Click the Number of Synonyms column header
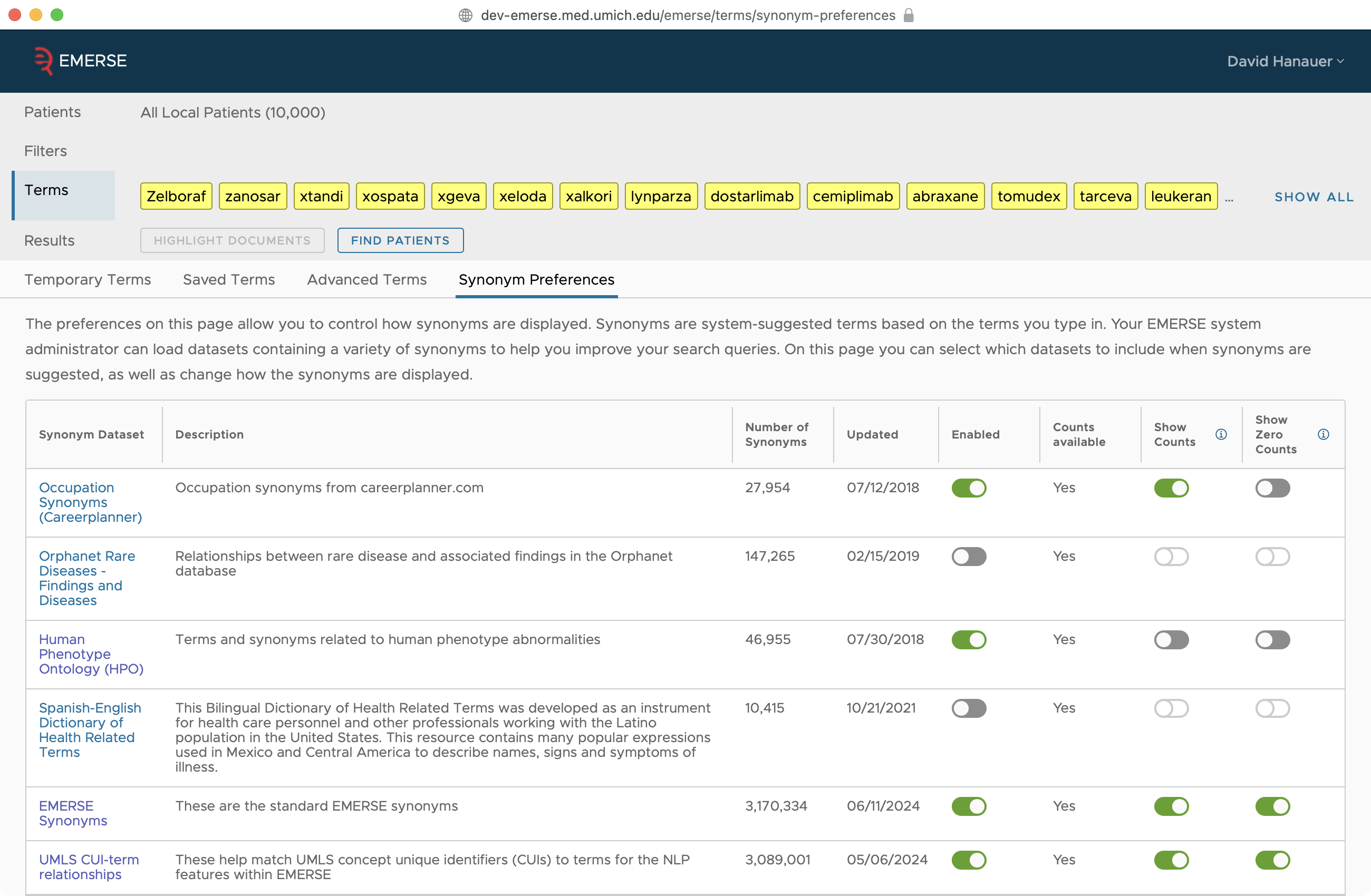The width and height of the screenshot is (1371, 896). tap(777, 434)
